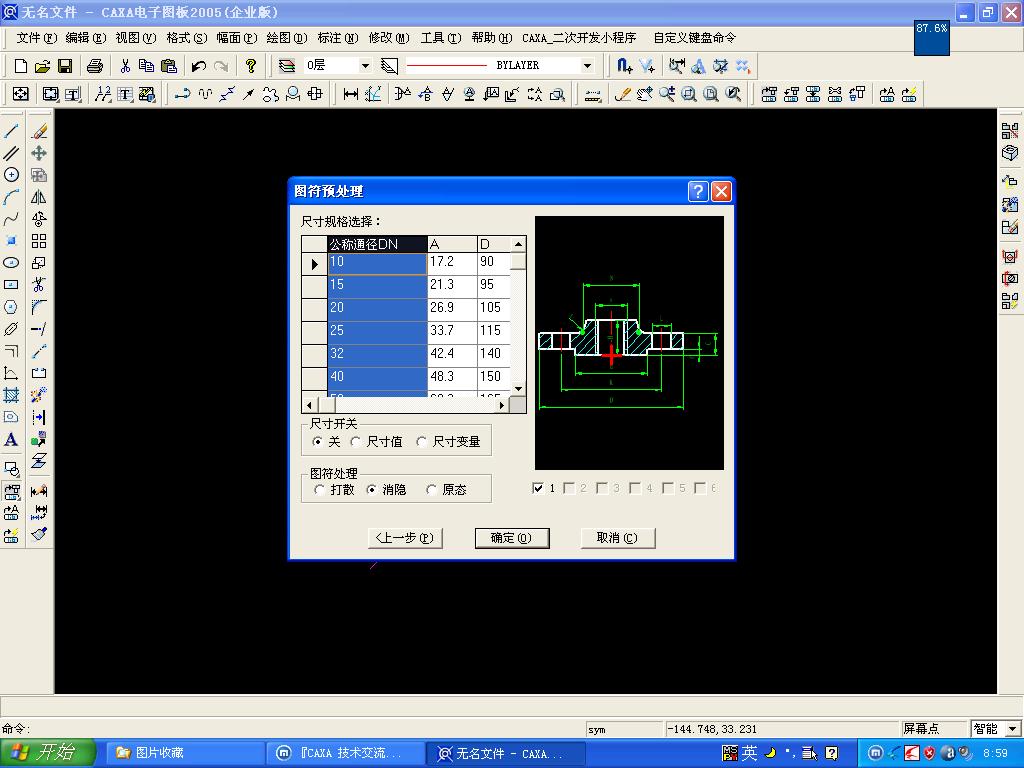Click the Undo arrow icon

199,65
